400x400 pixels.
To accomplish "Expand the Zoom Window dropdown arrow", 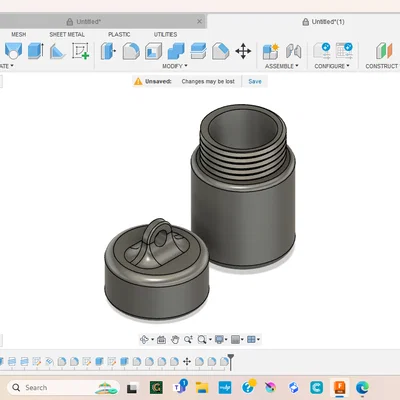I will [210, 340].
